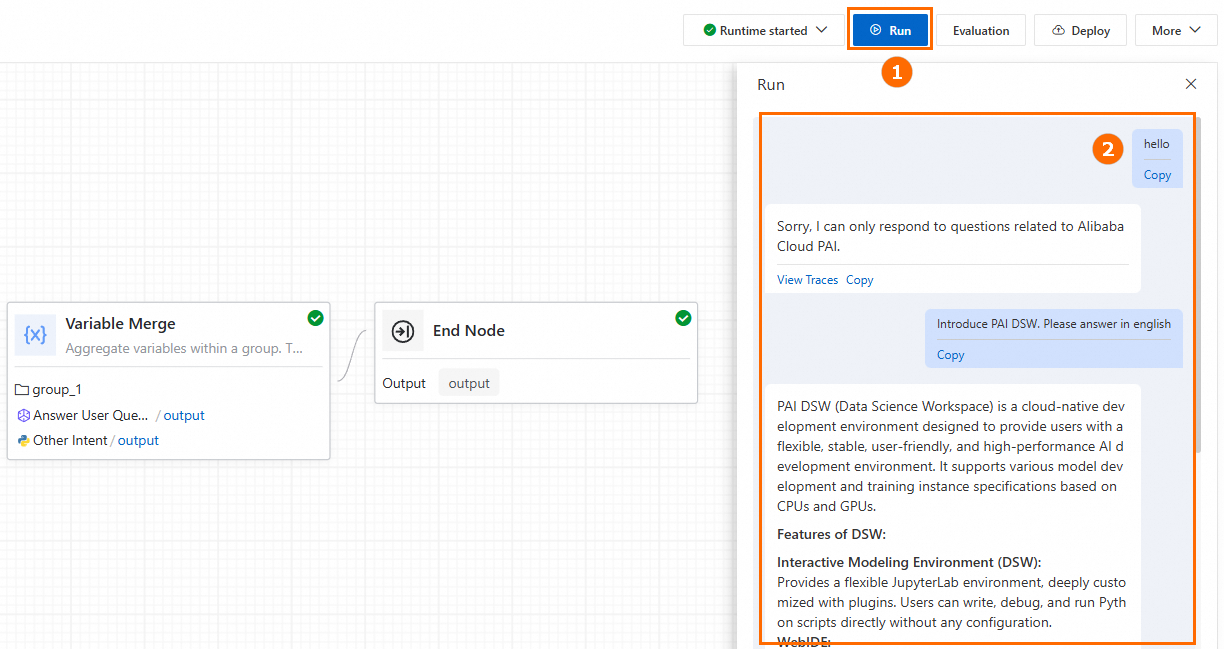1224x649 pixels.
Task: Click the play icon inside Run button
Action: pos(876,30)
